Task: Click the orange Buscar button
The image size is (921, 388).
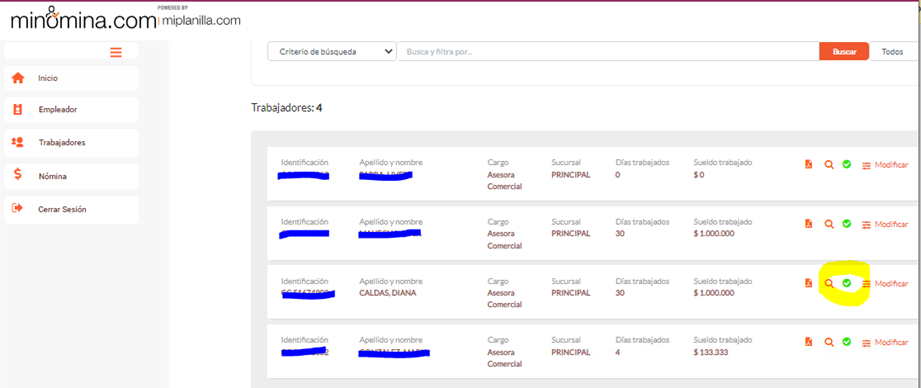Action: [844, 52]
